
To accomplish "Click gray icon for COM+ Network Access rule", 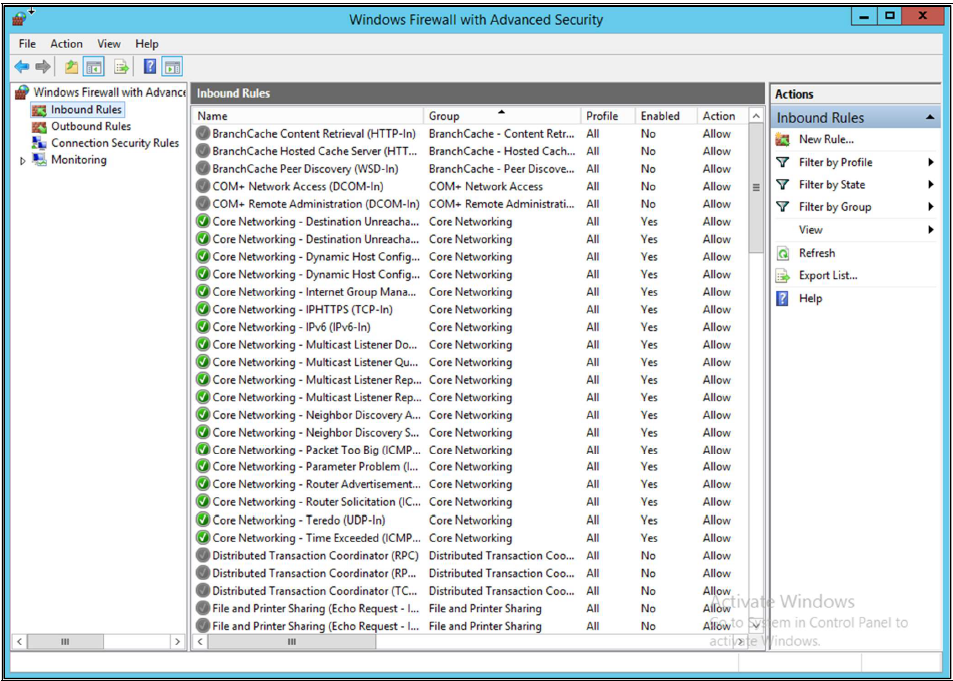I will pyautogui.click(x=203, y=186).
